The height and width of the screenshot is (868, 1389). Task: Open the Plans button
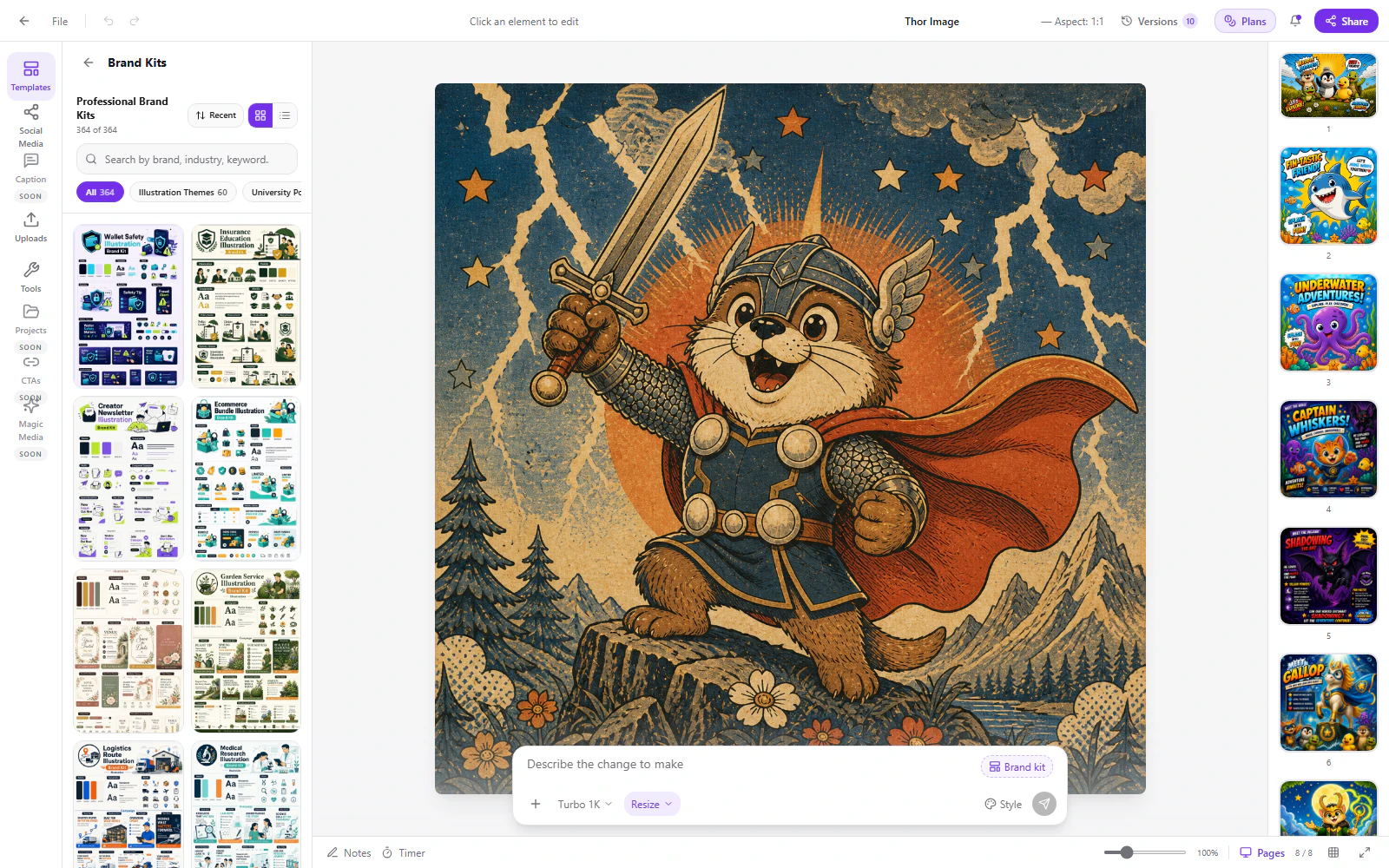pos(1245,21)
